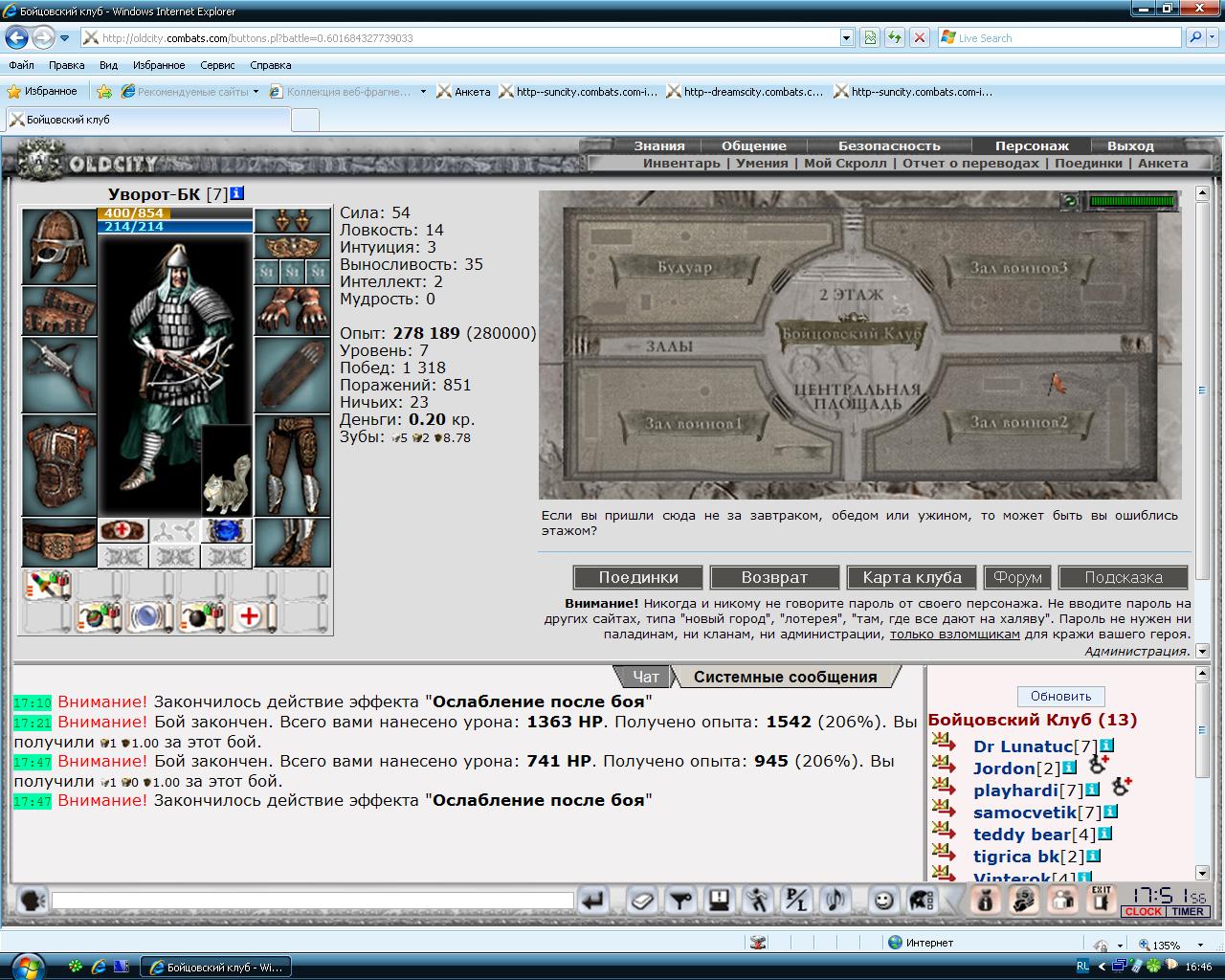
Task: Expand the Рекомендуемые сайты favorites dropdown
Action: click(256, 92)
